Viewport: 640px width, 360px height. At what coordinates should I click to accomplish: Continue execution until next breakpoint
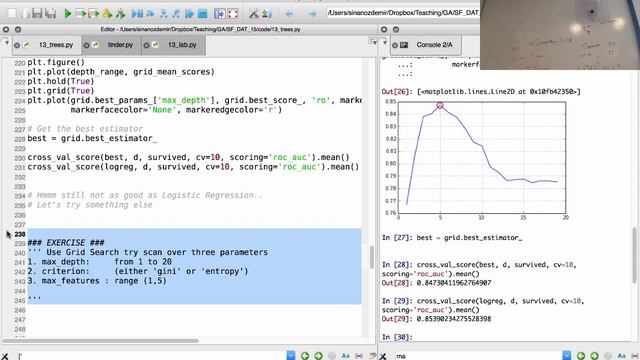click(x=189, y=13)
